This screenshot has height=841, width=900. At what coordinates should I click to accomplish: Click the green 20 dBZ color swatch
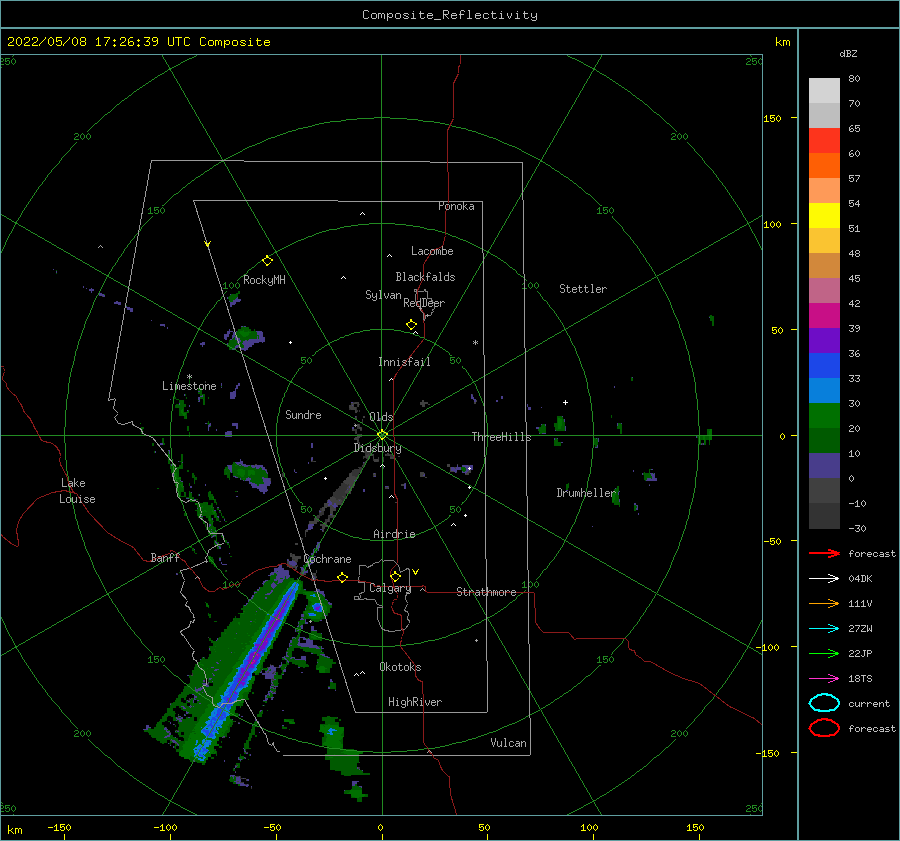(824, 416)
